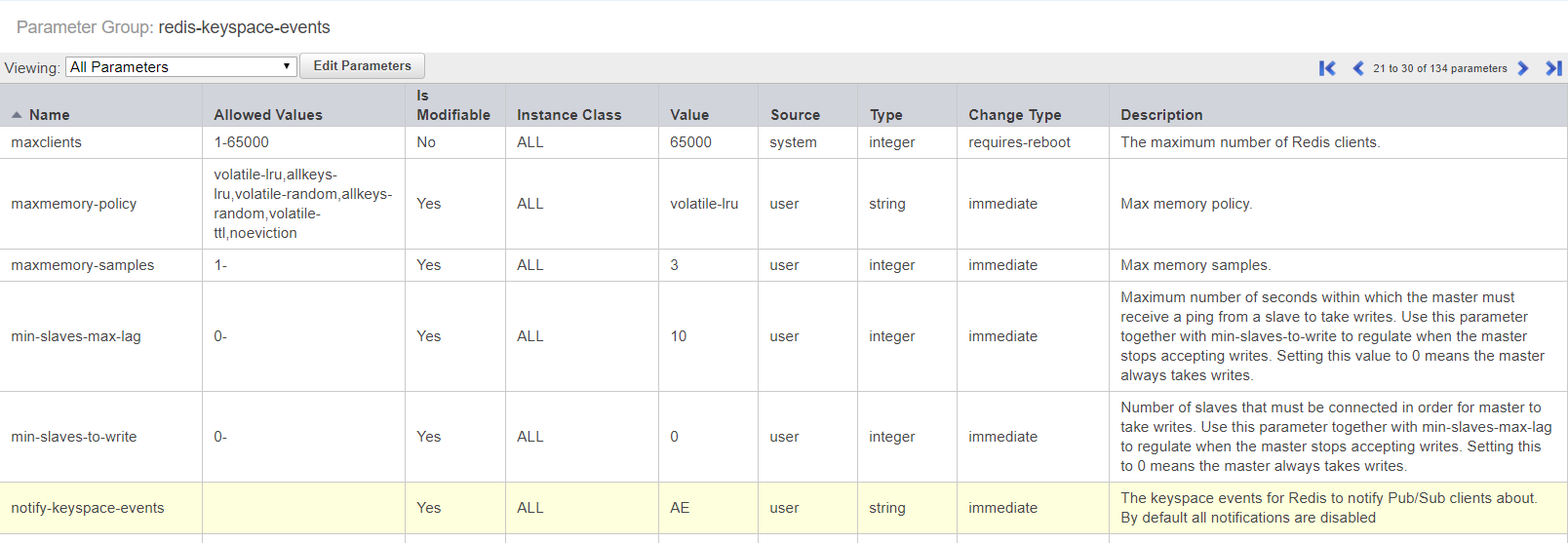The width and height of the screenshot is (1568, 543).
Task: Click the Name column sort arrow
Action: coord(17,115)
